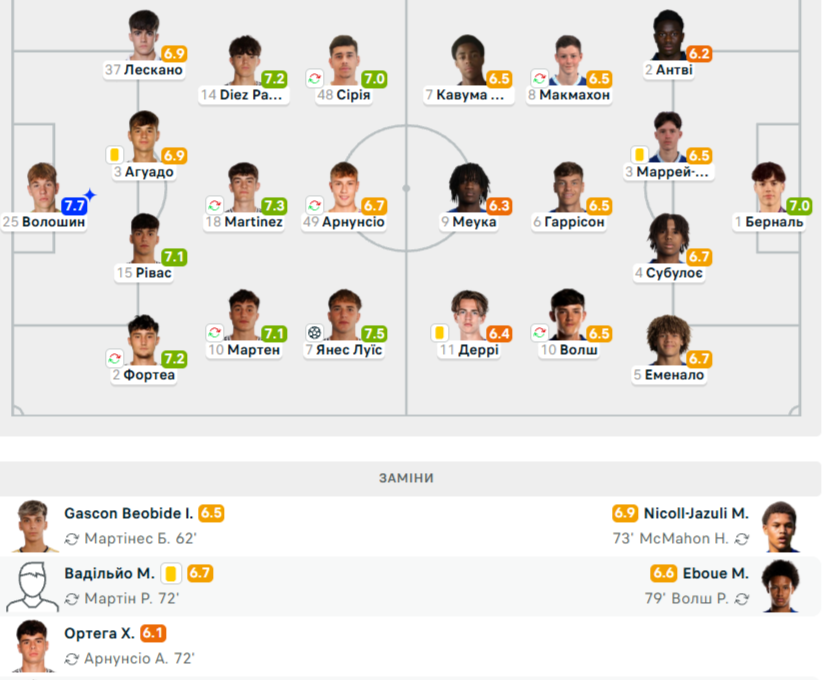Open the Gascon Beobide I. substitute entry

tap(129, 513)
